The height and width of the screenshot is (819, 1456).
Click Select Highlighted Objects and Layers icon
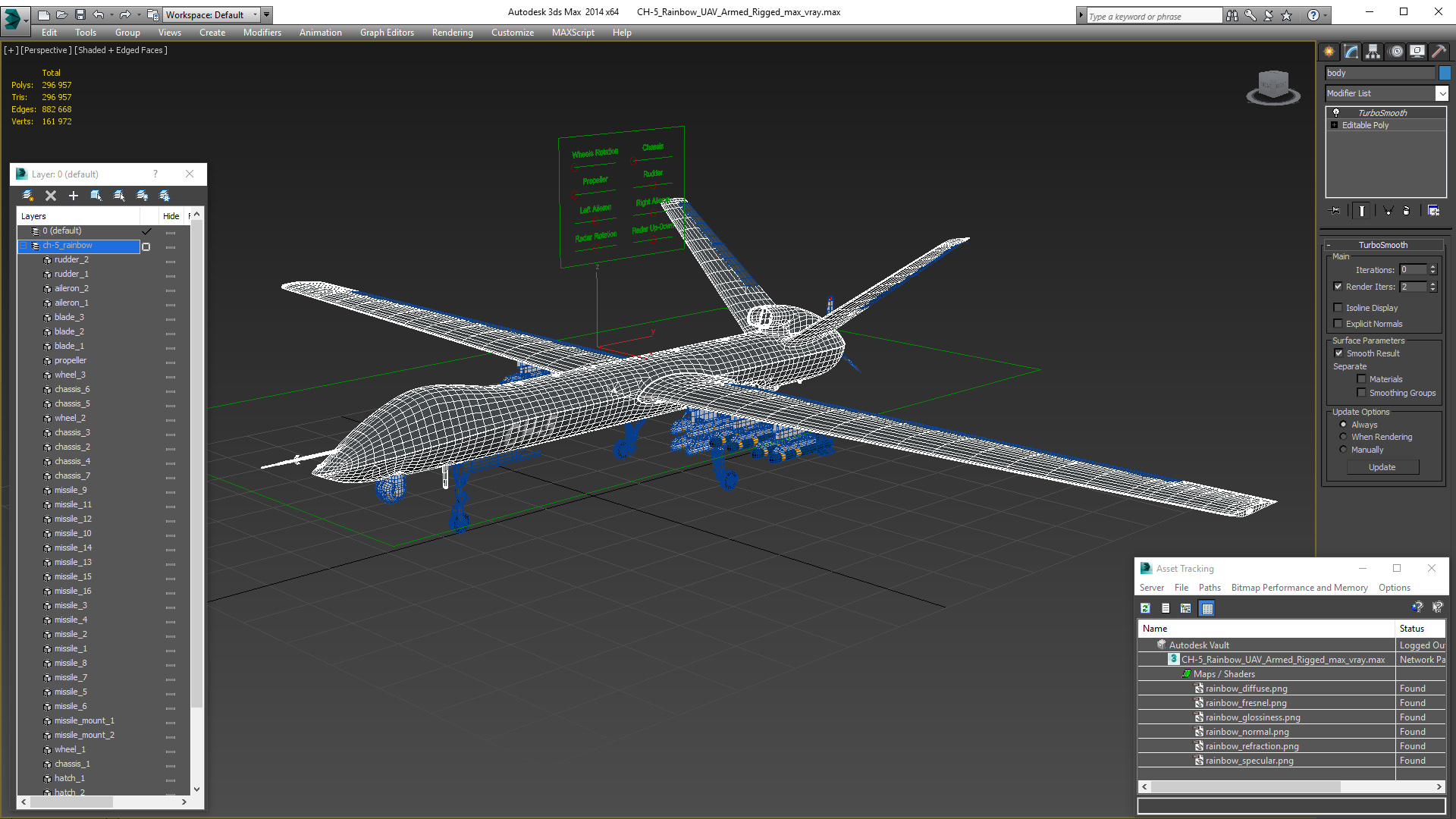pyautogui.click(x=96, y=196)
